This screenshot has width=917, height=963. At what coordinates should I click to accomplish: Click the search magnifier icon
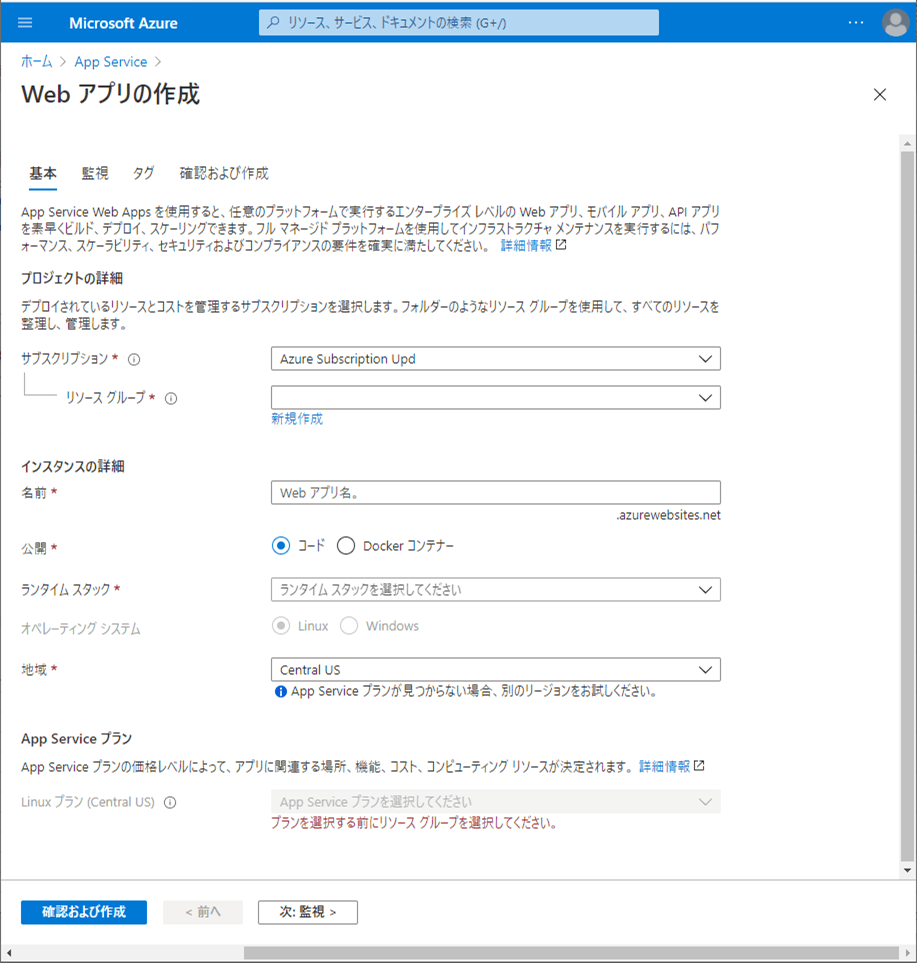click(x=273, y=23)
